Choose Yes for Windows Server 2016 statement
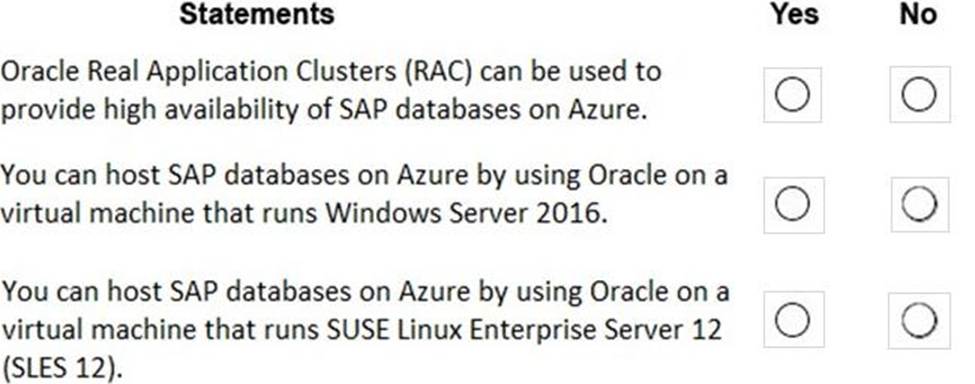This screenshot has width=975, height=384. tap(793, 204)
